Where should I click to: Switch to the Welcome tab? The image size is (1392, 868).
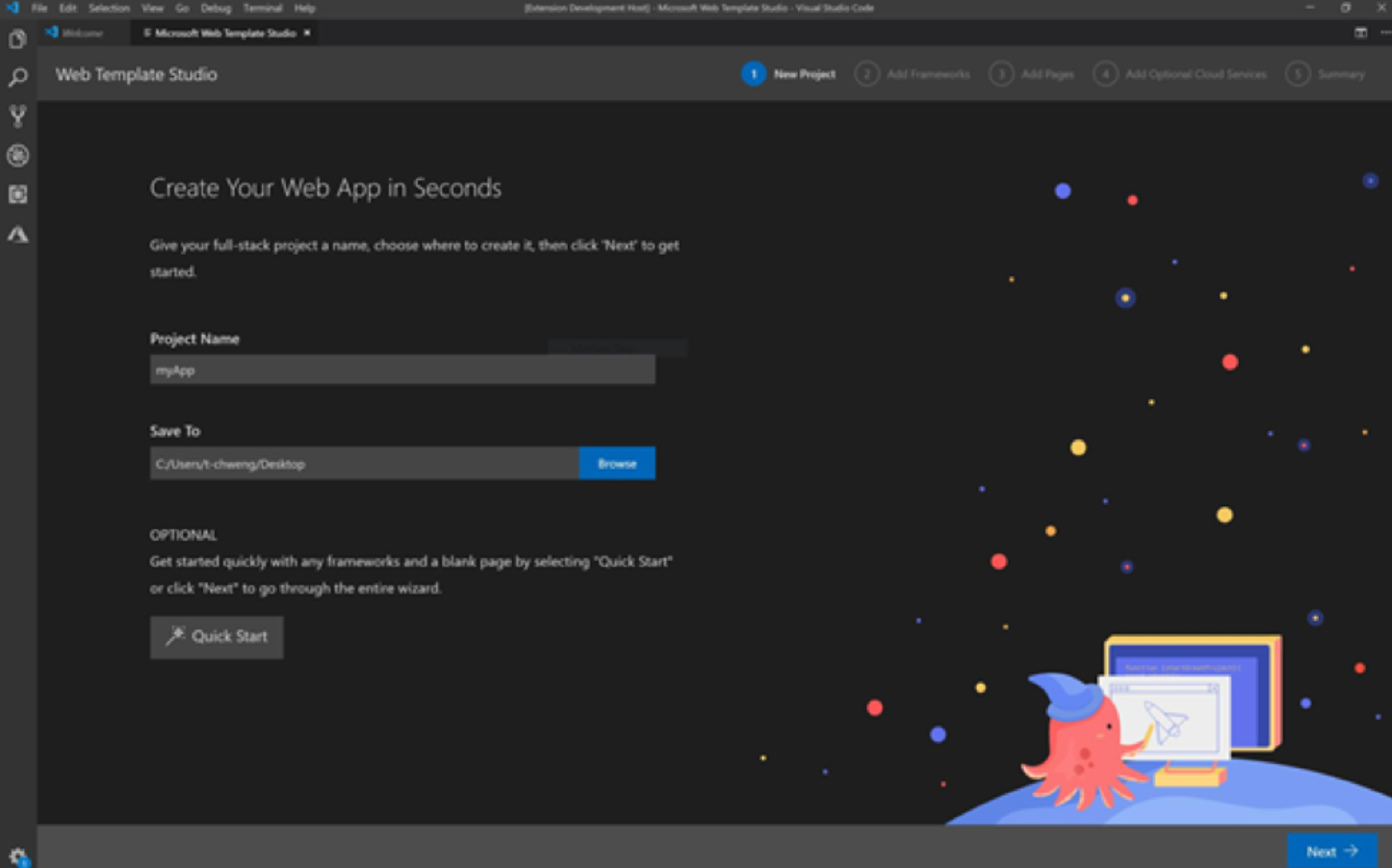(82, 32)
